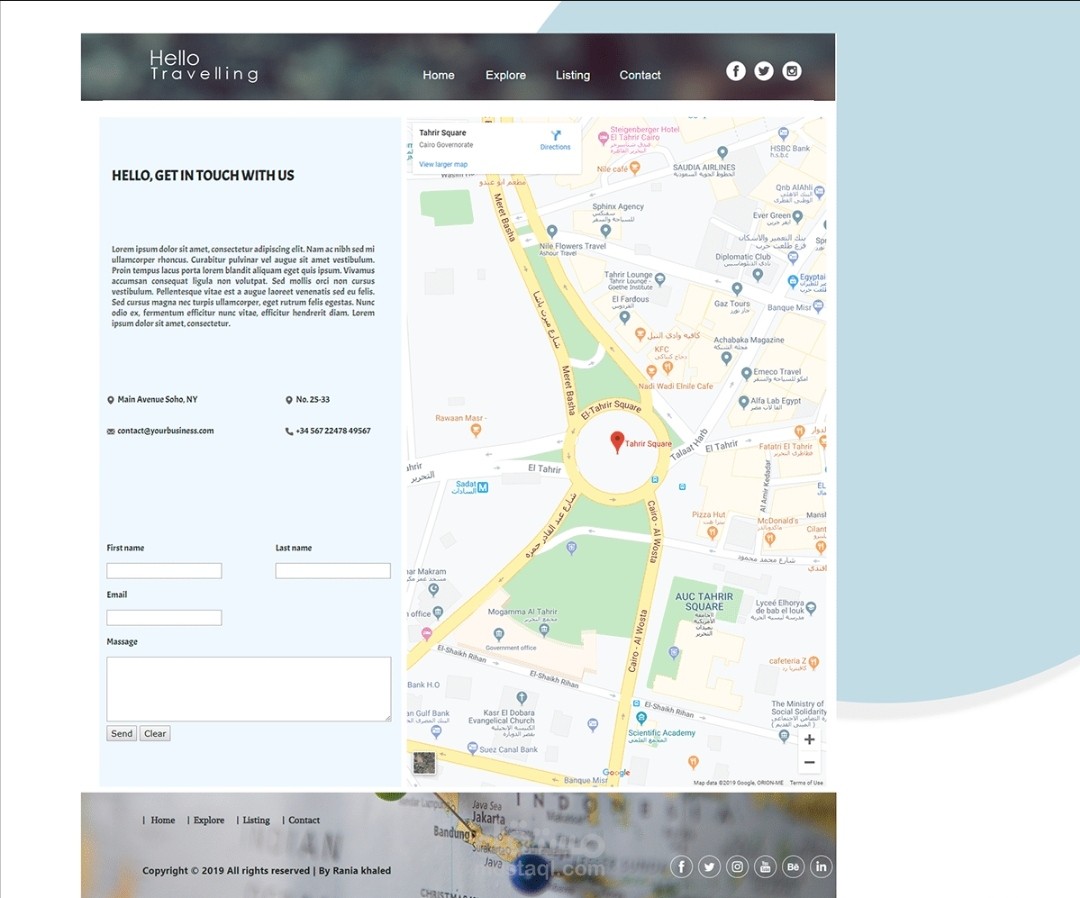Switch to the satellite view thumbnail

424,762
